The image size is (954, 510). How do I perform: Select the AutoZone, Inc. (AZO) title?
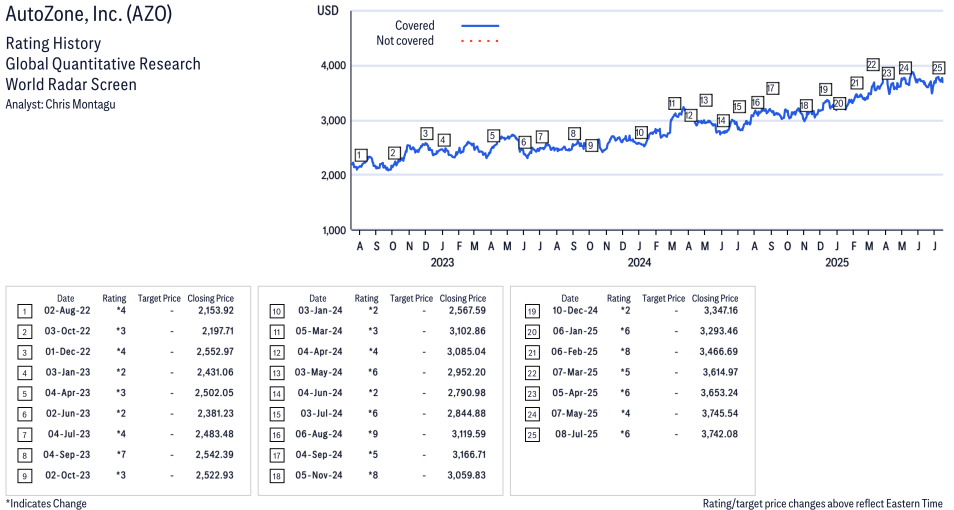tap(89, 13)
